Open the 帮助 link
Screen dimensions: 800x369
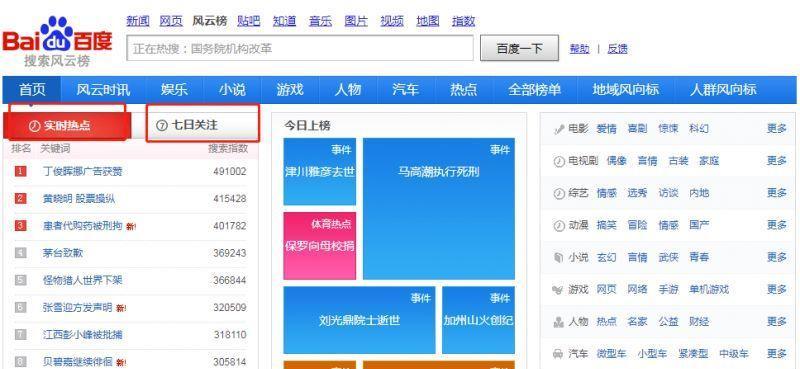[x=580, y=49]
